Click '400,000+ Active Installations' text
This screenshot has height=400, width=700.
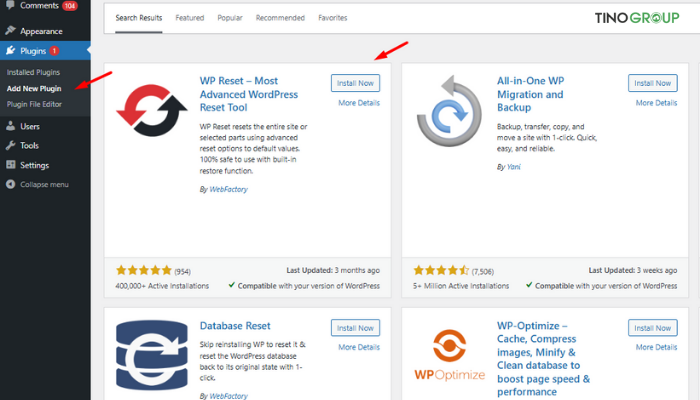[x=162, y=286]
